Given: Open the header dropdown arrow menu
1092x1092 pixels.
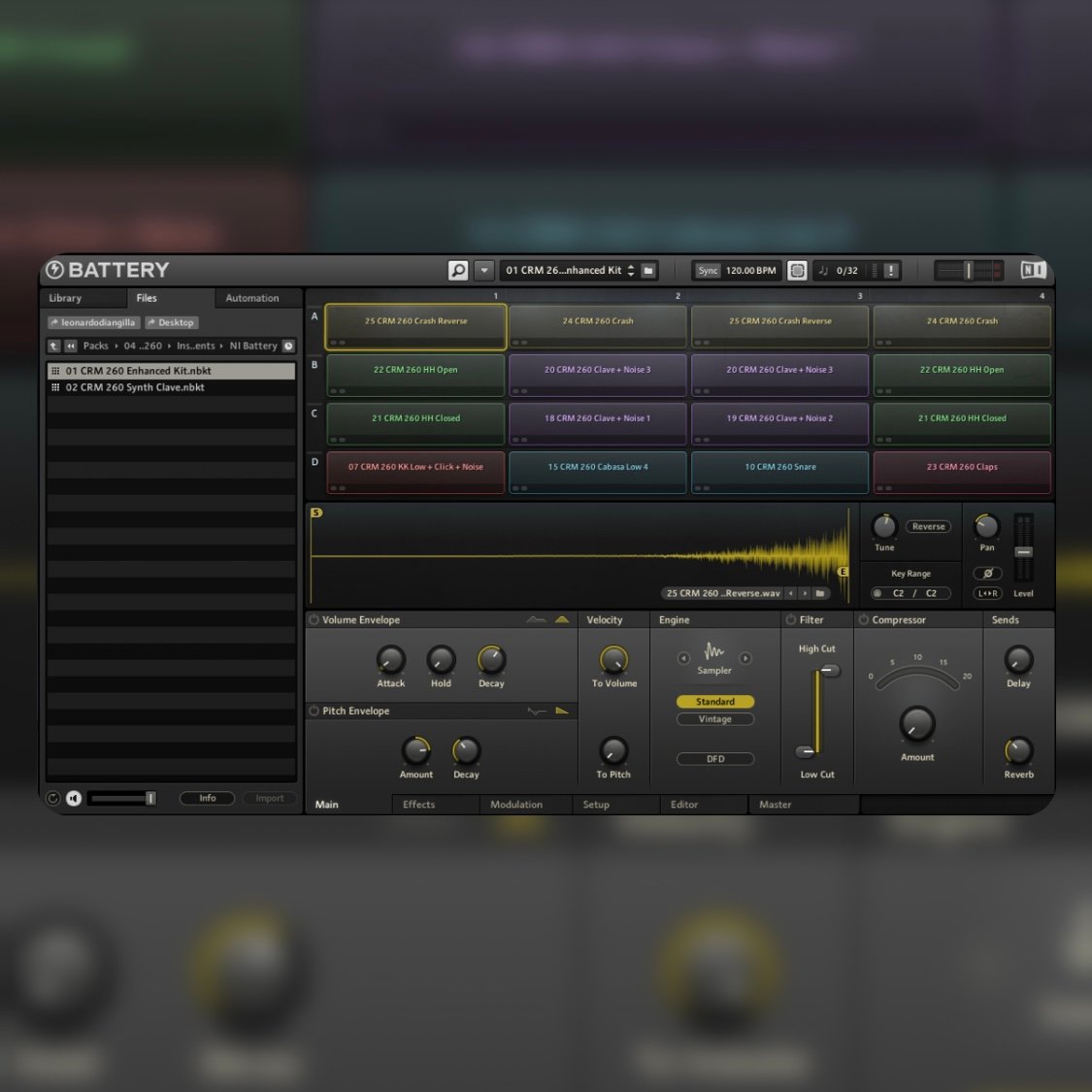Looking at the screenshot, I should coord(484,270).
